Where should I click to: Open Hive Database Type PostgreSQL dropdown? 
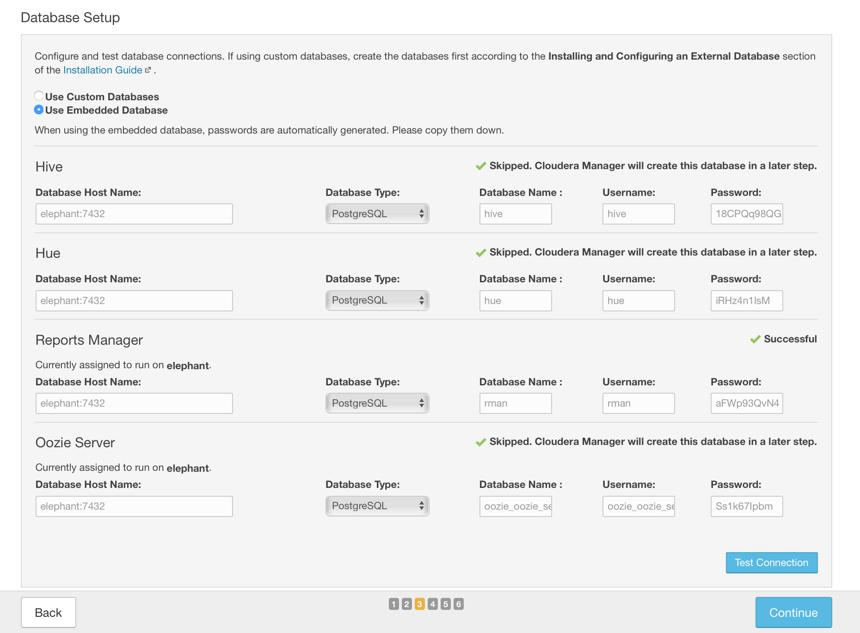click(377, 214)
